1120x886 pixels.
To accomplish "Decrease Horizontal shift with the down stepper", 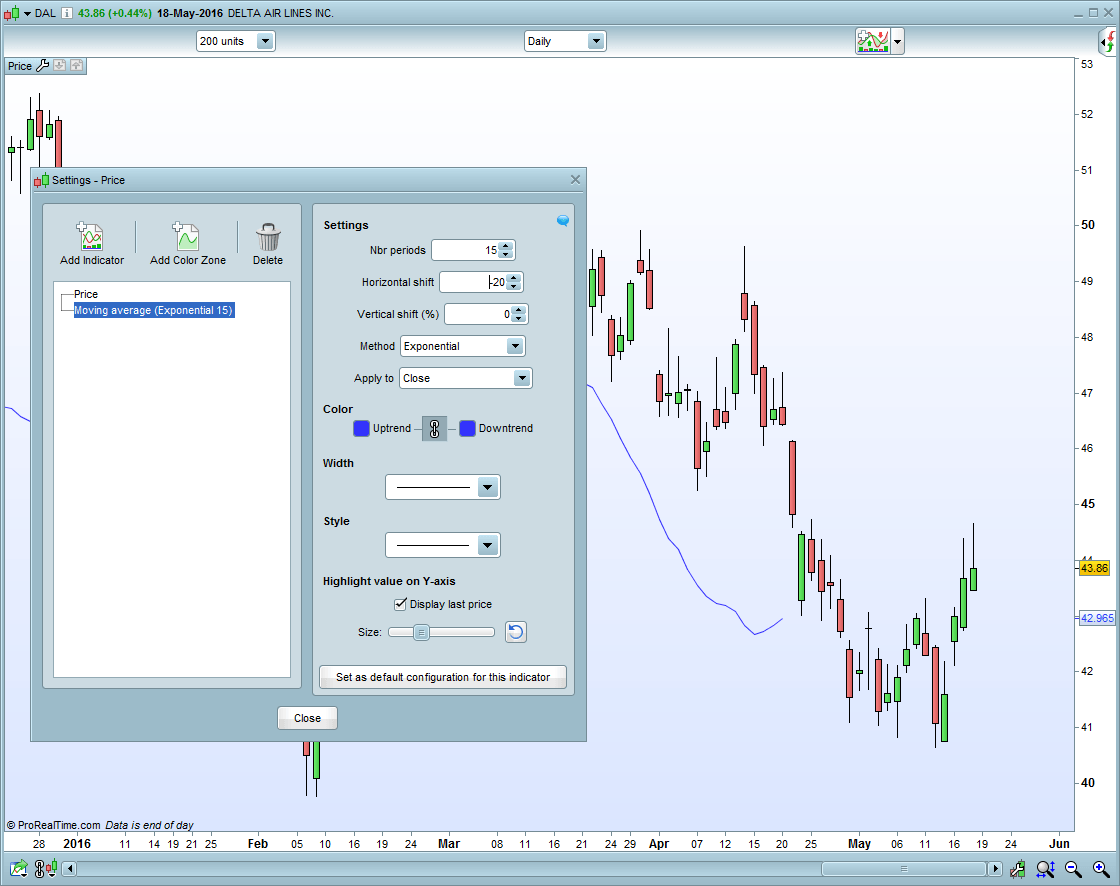I will pyautogui.click(x=514, y=287).
